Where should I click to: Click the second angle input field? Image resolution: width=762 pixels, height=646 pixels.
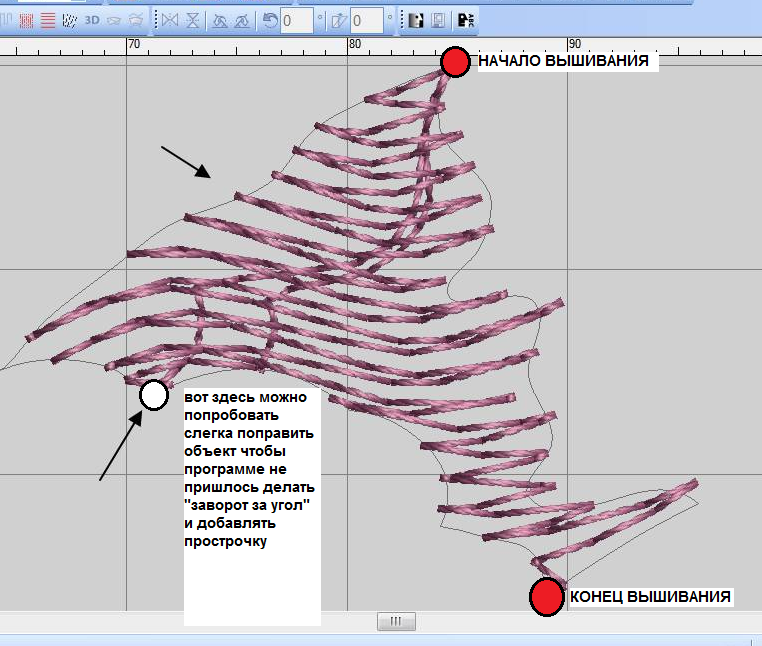point(366,19)
